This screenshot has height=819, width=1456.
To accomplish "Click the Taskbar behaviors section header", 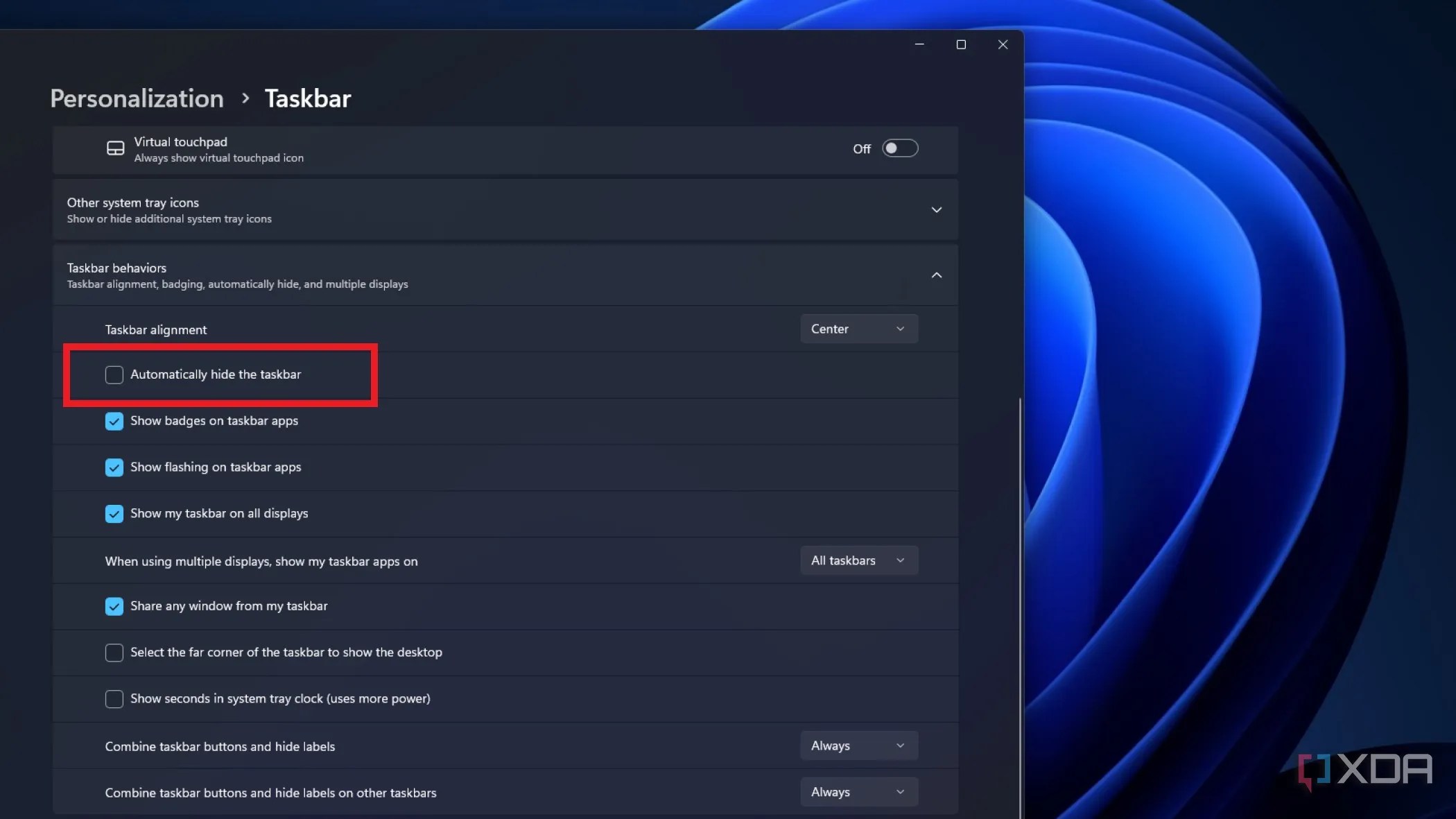I will tap(116, 268).
